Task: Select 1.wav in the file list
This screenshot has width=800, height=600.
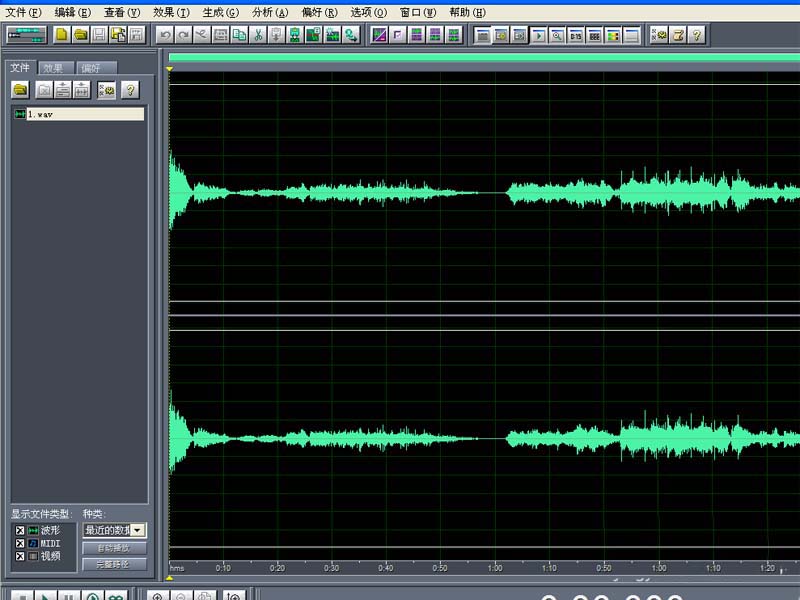Action: pos(40,115)
